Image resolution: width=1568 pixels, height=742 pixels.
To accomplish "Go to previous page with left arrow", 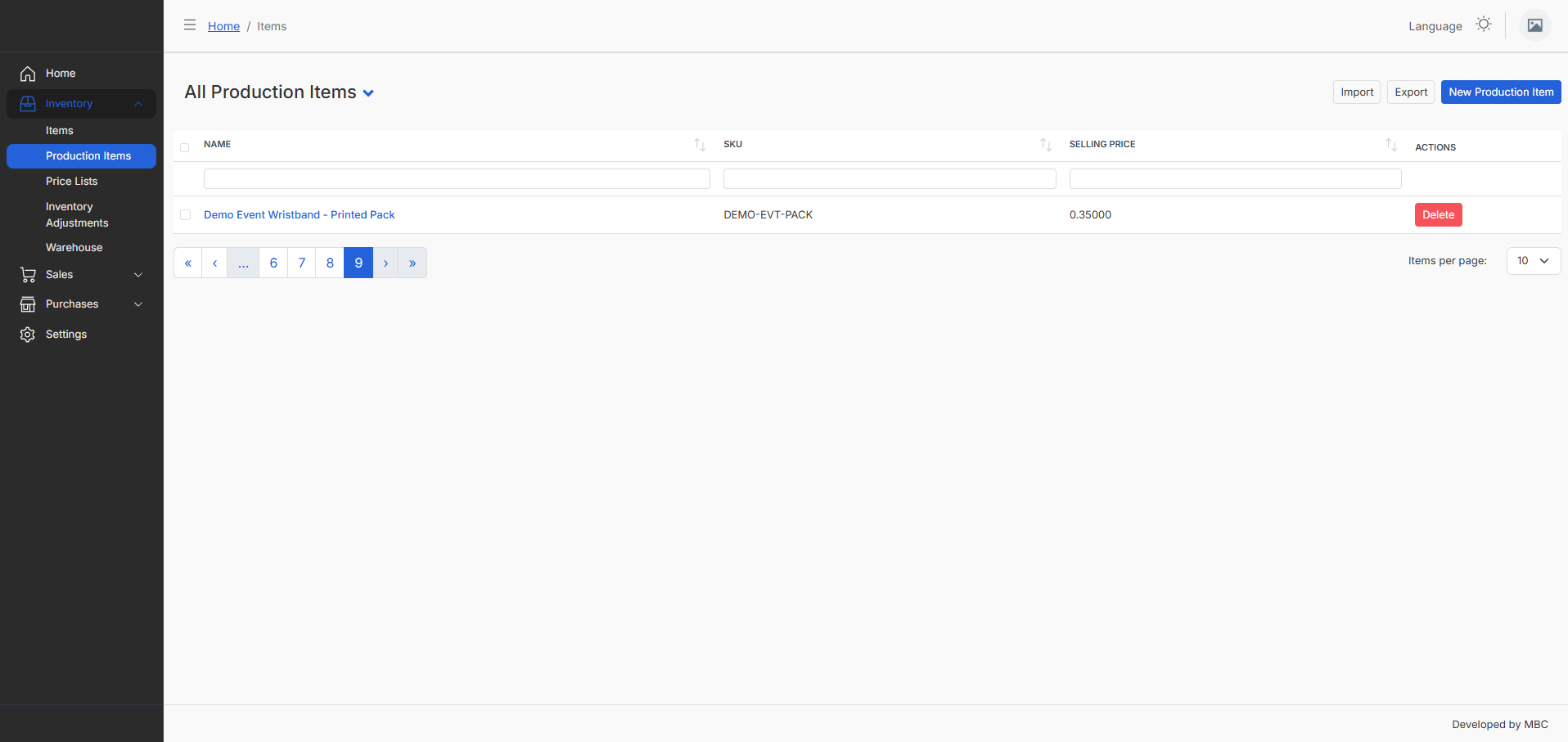I will (x=214, y=263).
